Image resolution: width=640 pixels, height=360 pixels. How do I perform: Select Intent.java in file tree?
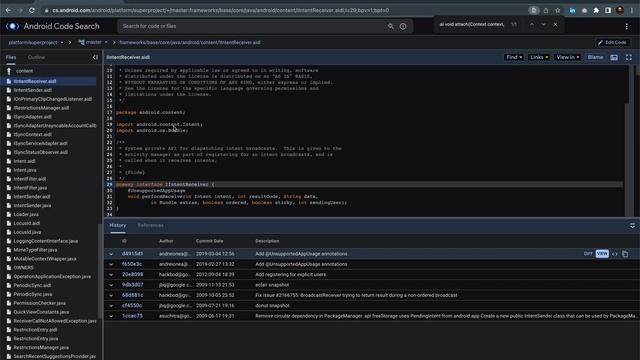click(24, 170)
